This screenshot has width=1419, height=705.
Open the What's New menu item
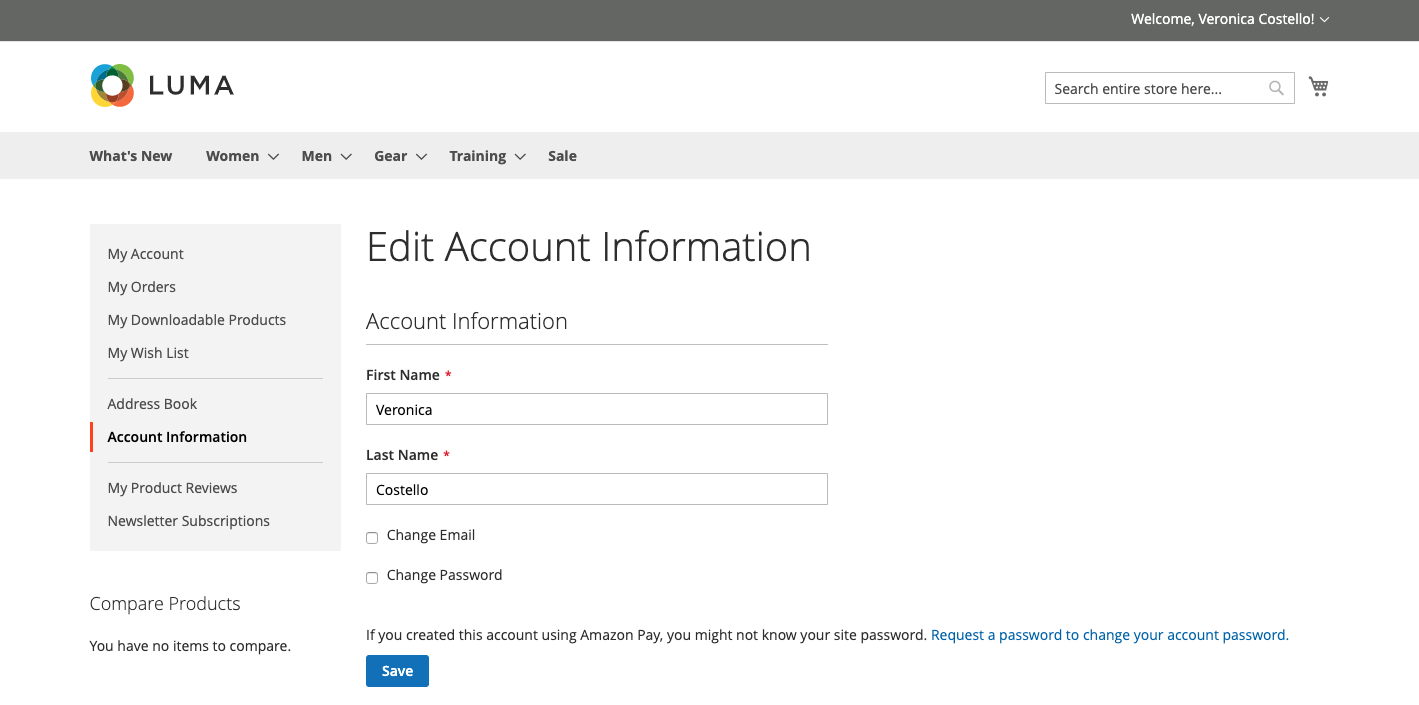coord(130,156)
